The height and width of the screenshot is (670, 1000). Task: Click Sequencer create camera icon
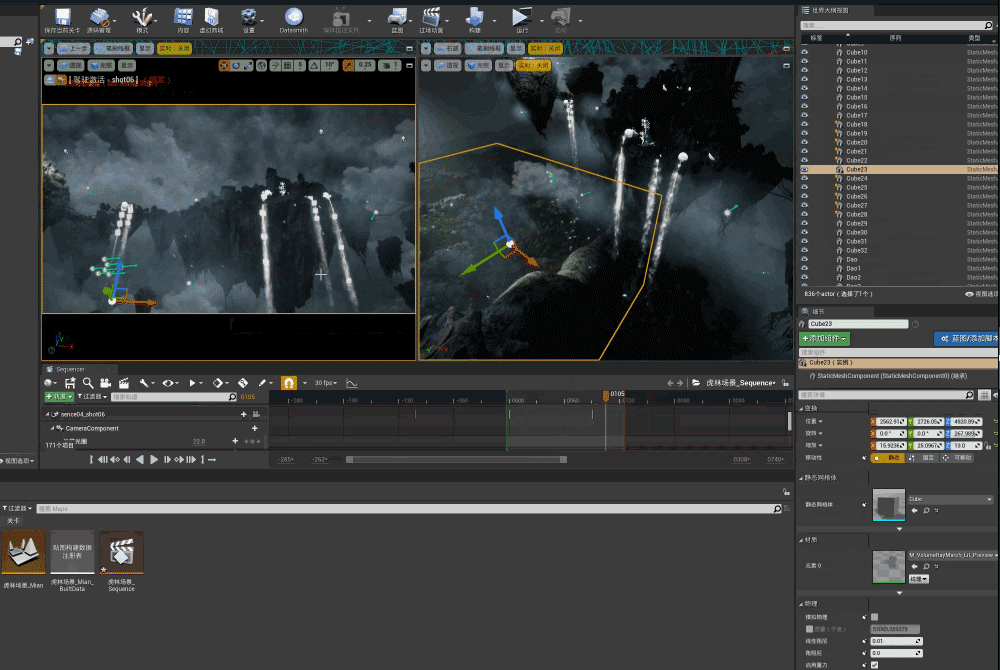click(x=105, y=382)
